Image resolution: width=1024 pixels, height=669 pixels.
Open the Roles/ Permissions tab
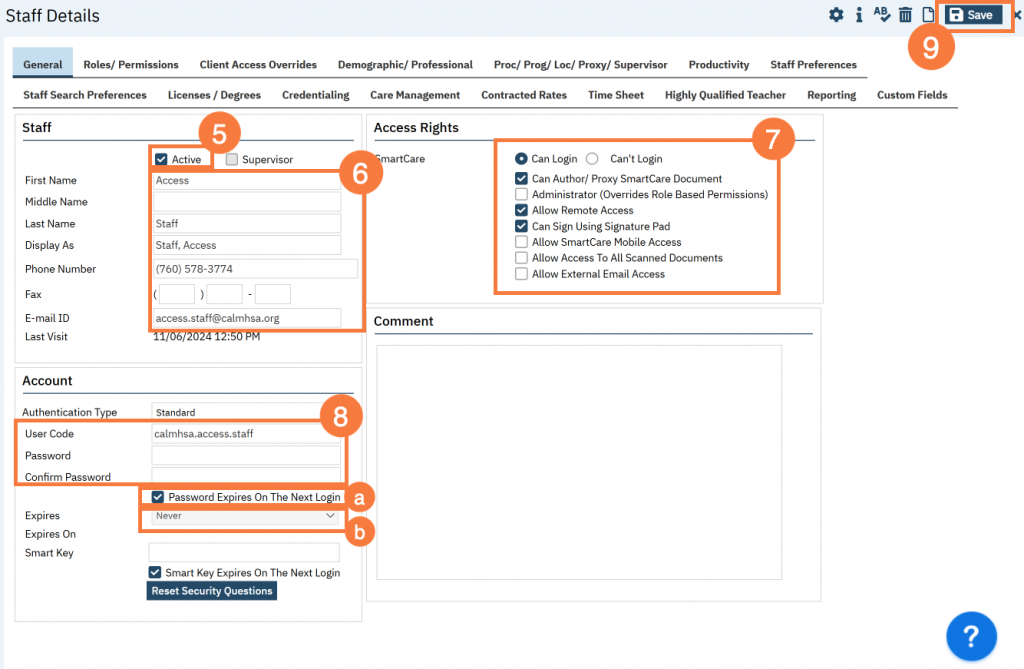click(x=131, y=65)
